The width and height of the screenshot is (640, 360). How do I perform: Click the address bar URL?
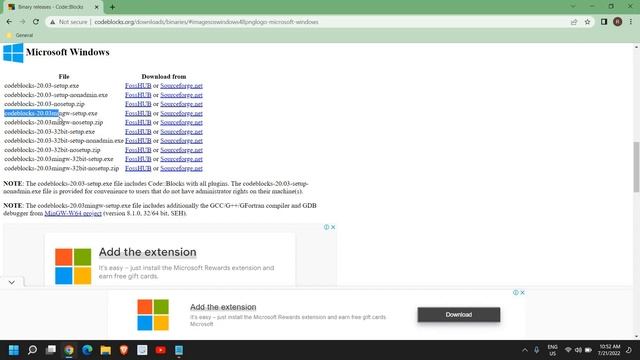(206, 22)
